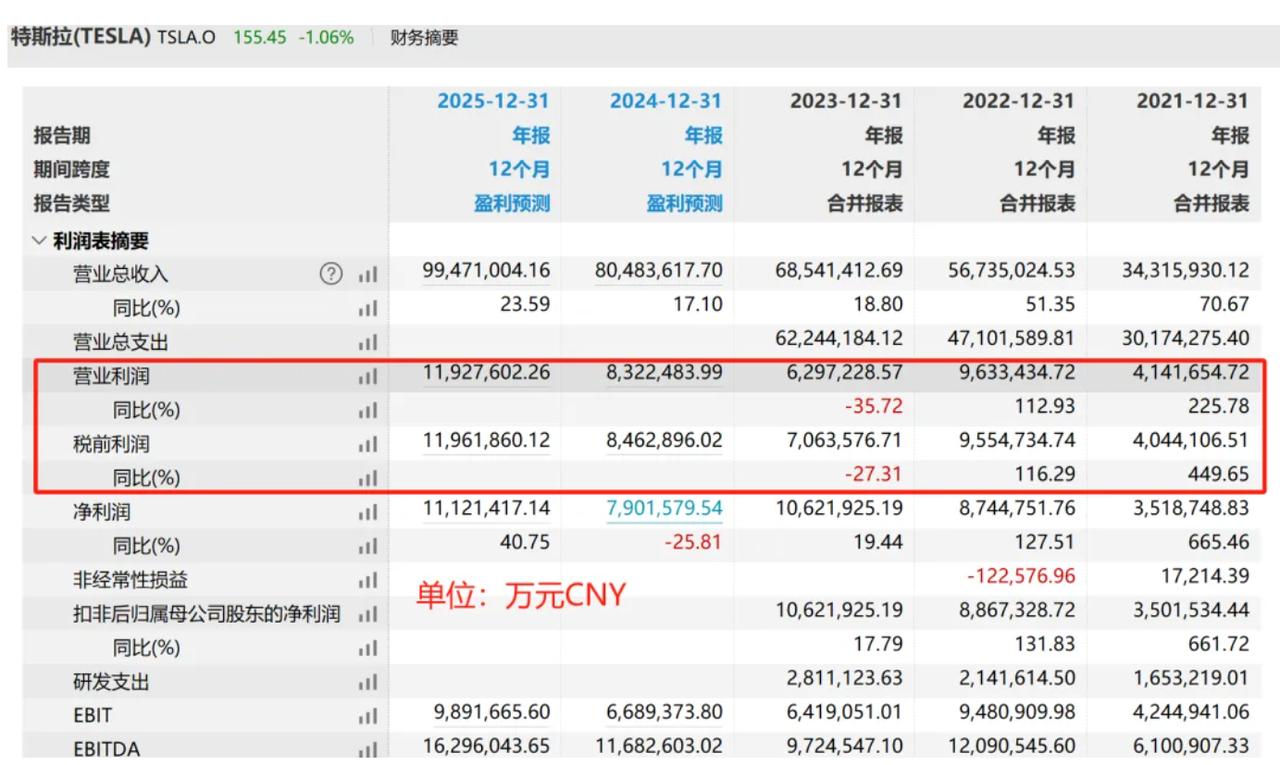Viewport: 1280px width, 765px height.
Task: Collapse the 利润表摘要 section
Action: point(39,240)
